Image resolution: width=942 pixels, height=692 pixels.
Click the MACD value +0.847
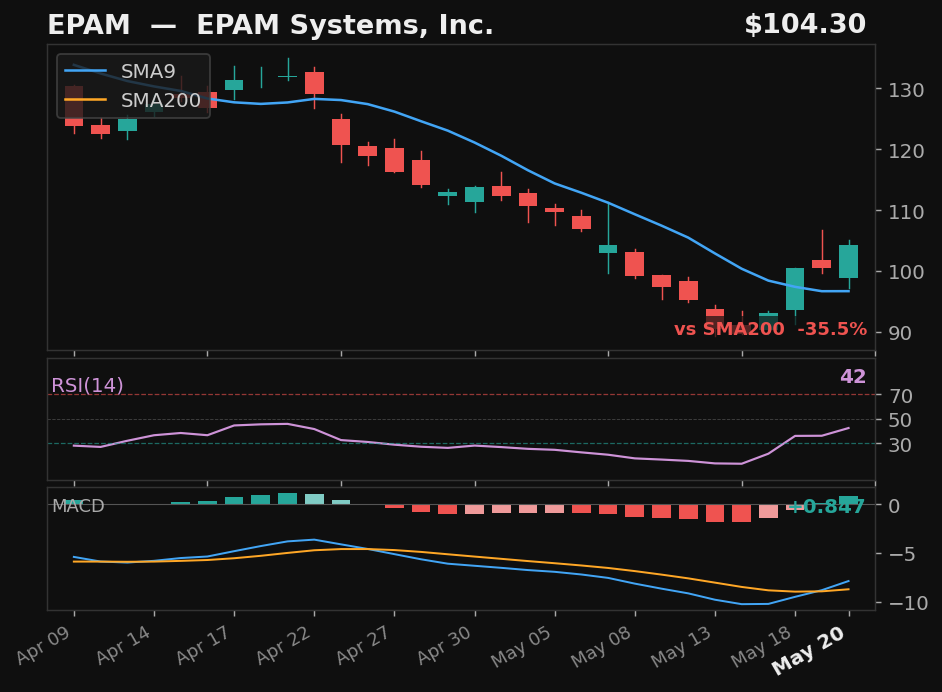pyautogui.click(x=827, y=507)
